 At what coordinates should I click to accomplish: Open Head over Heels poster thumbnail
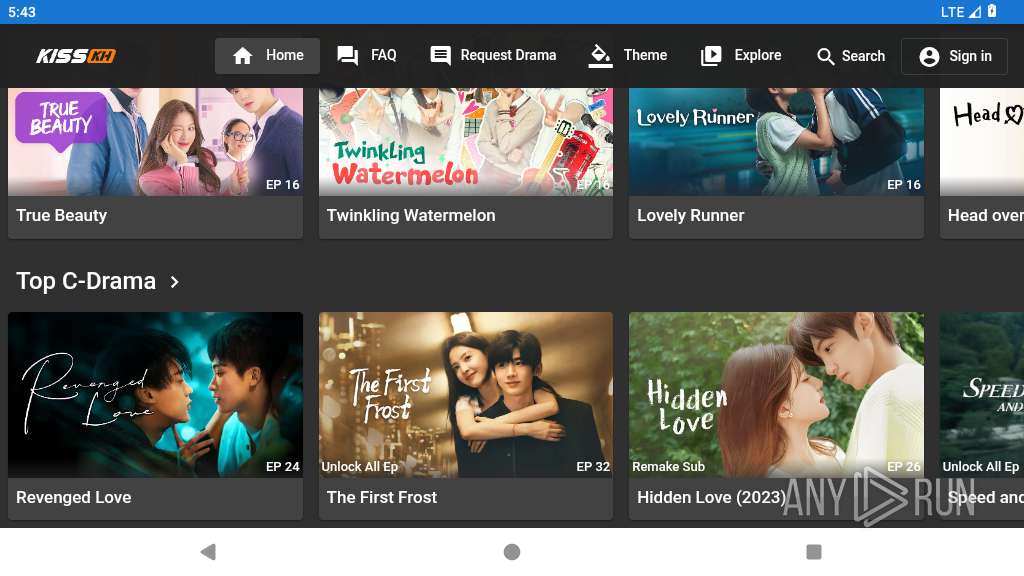click(982, 142)
